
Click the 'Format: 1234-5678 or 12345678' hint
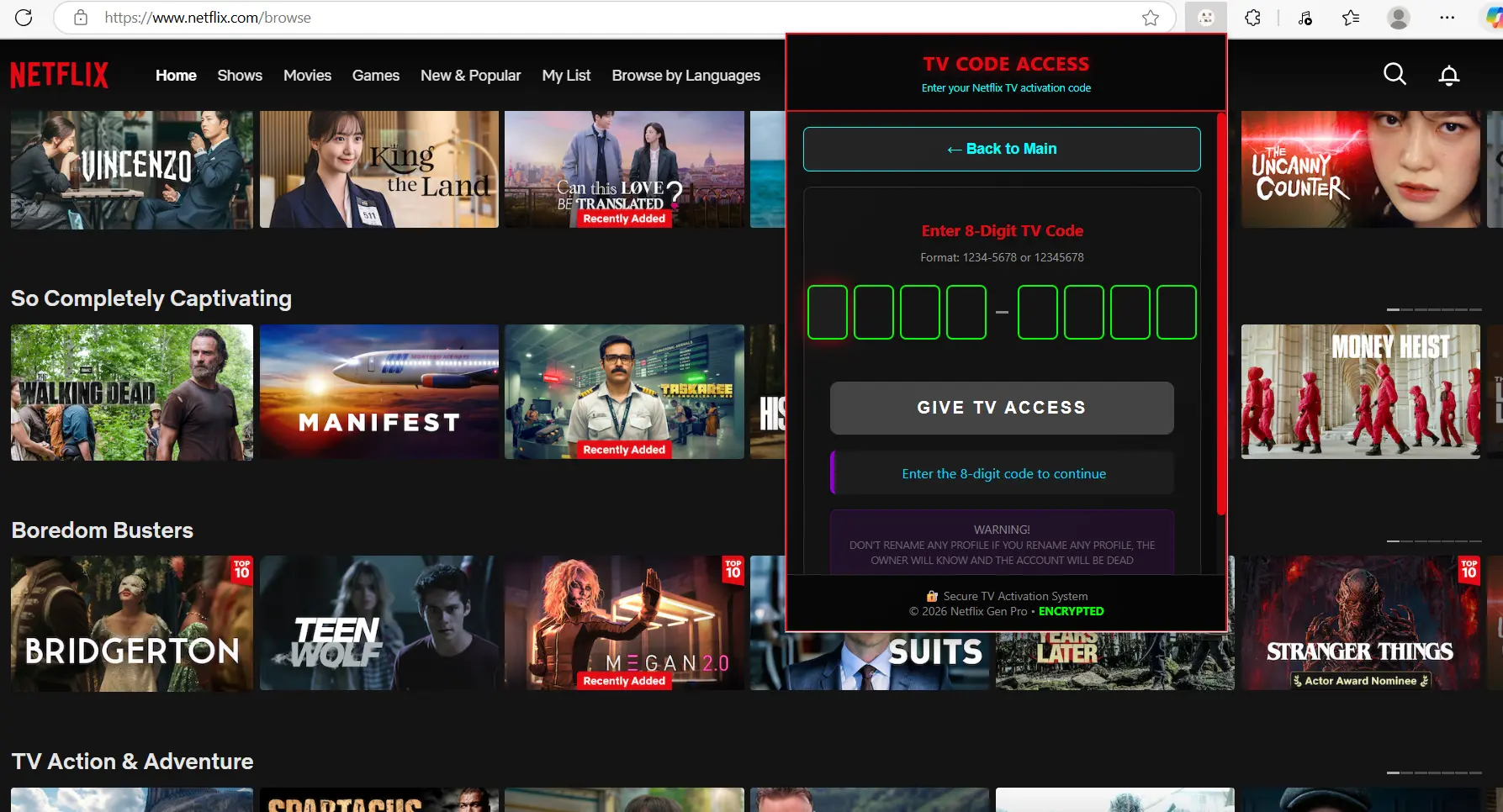coord(1002,257)
